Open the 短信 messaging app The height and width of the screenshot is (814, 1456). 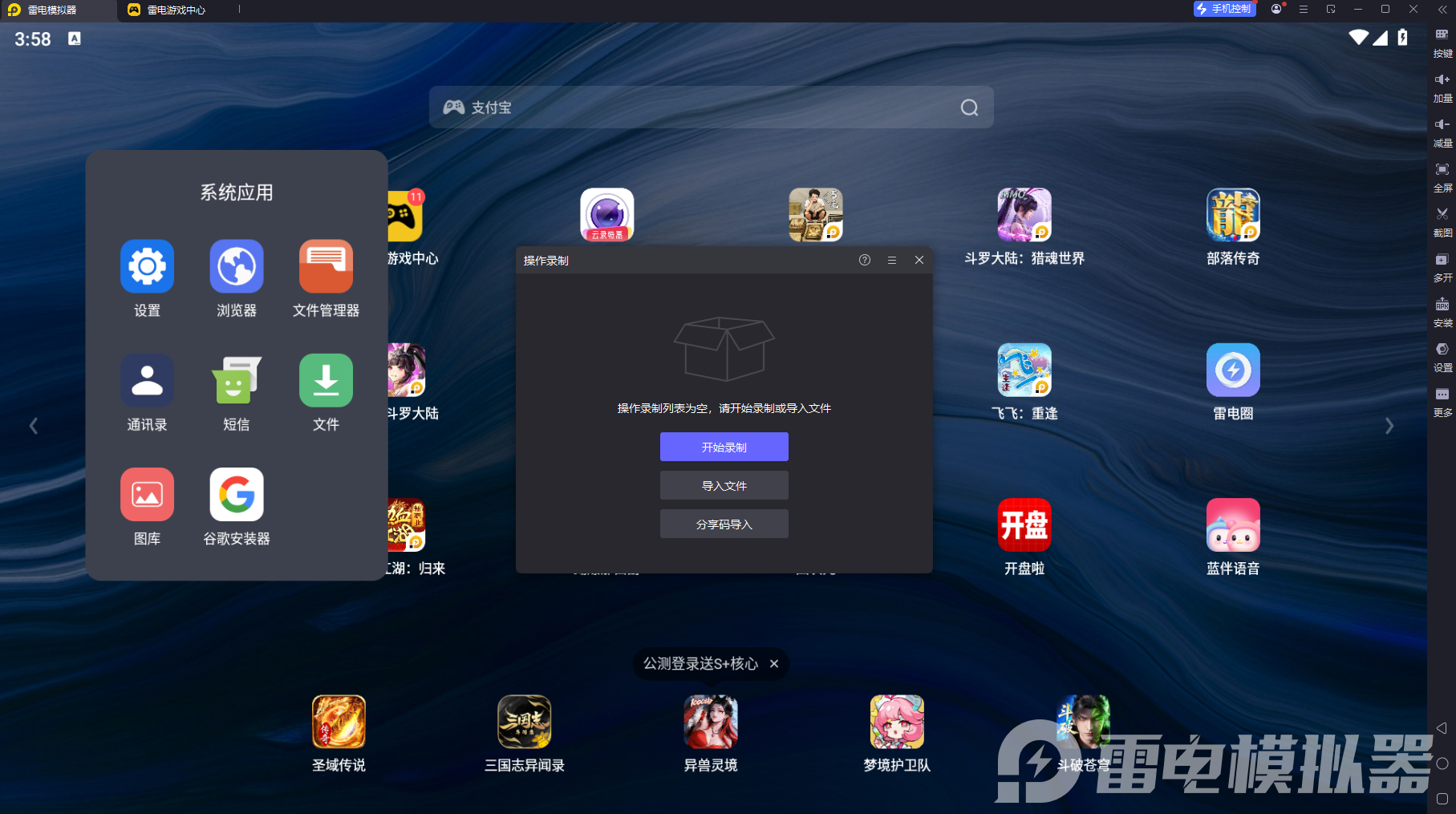237,381
